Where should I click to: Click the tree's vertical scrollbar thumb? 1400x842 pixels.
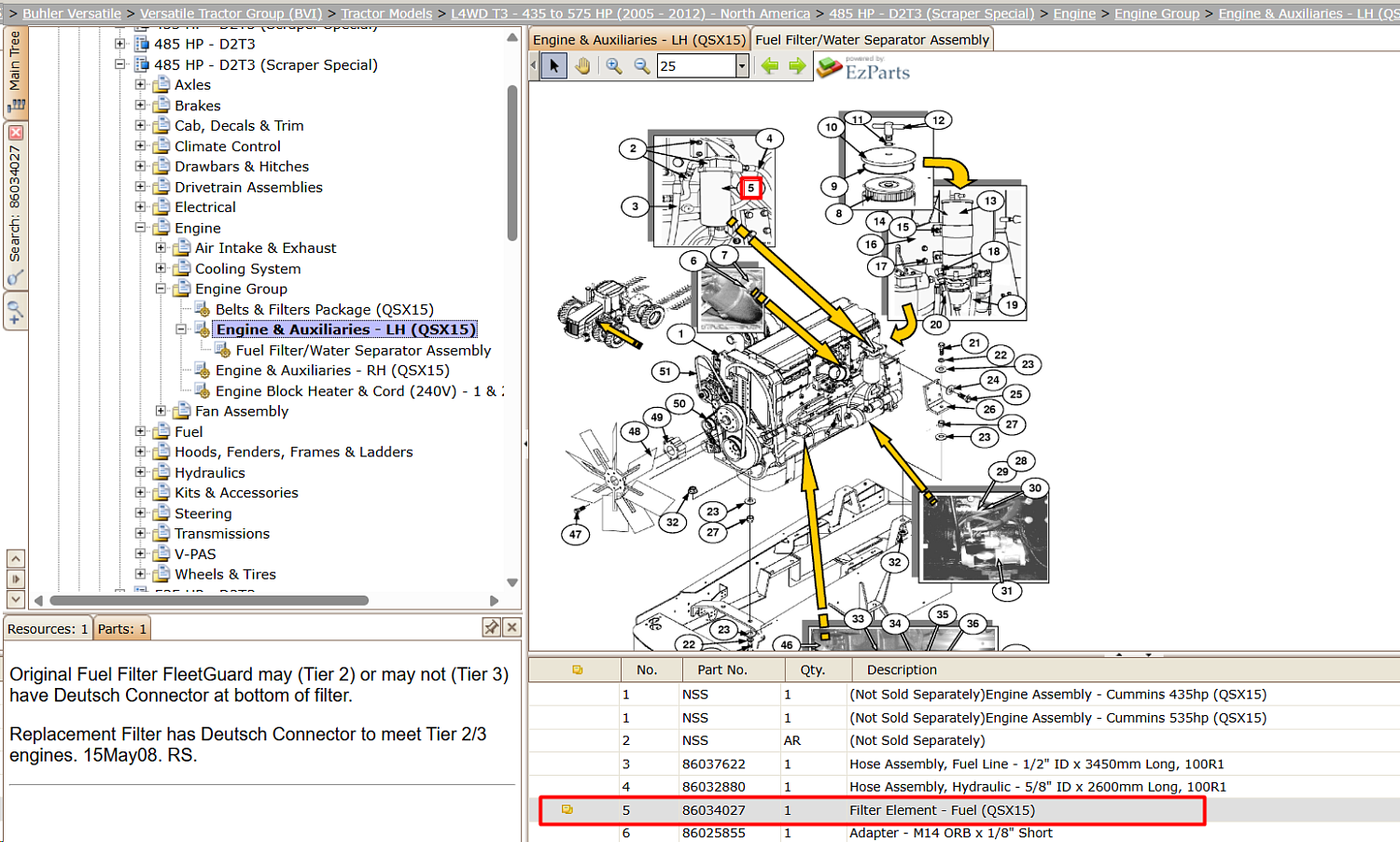[x=512, y=163]
